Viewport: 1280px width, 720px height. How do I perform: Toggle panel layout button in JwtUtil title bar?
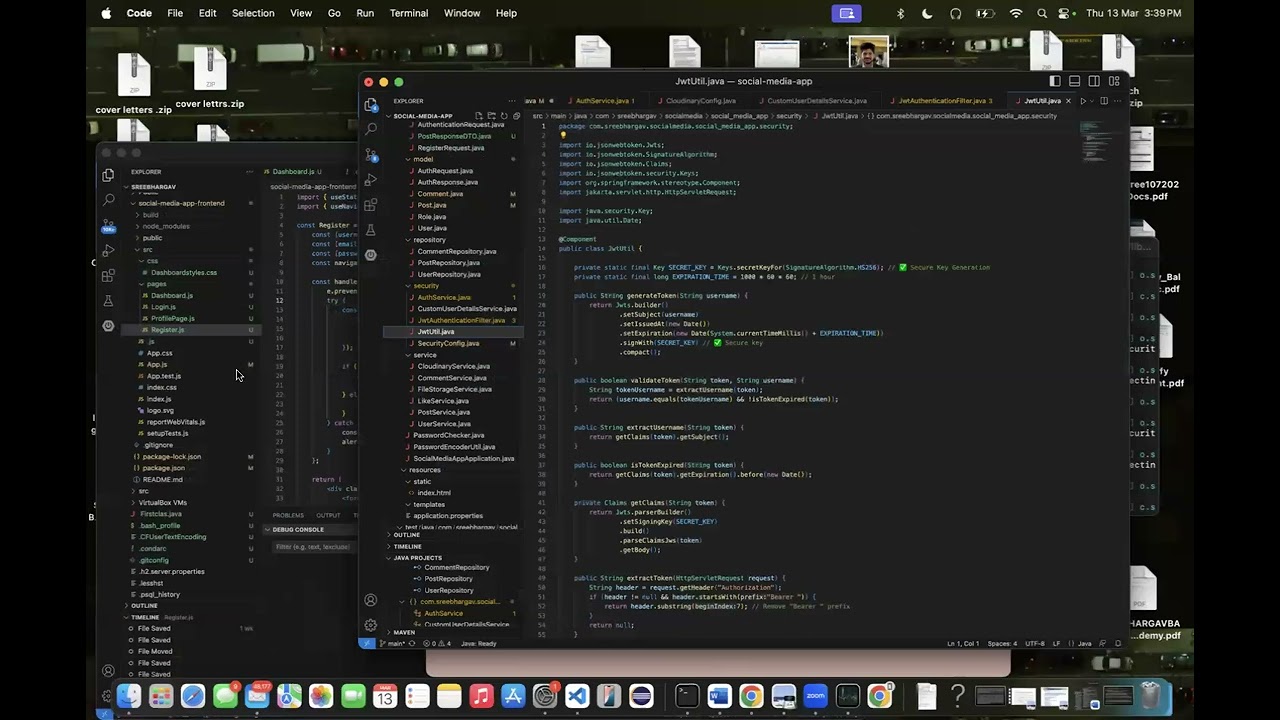[1074, 81]
